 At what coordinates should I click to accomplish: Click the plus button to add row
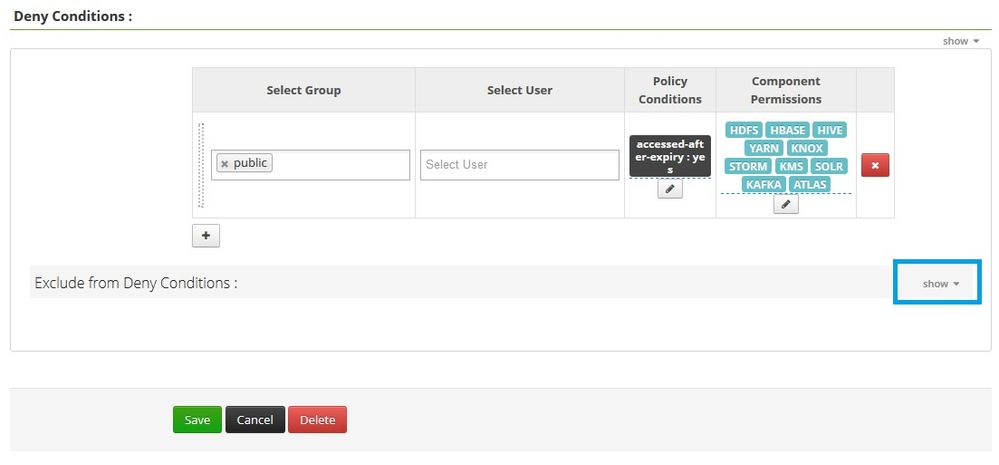pyautogui.click(x=205, y=236)
